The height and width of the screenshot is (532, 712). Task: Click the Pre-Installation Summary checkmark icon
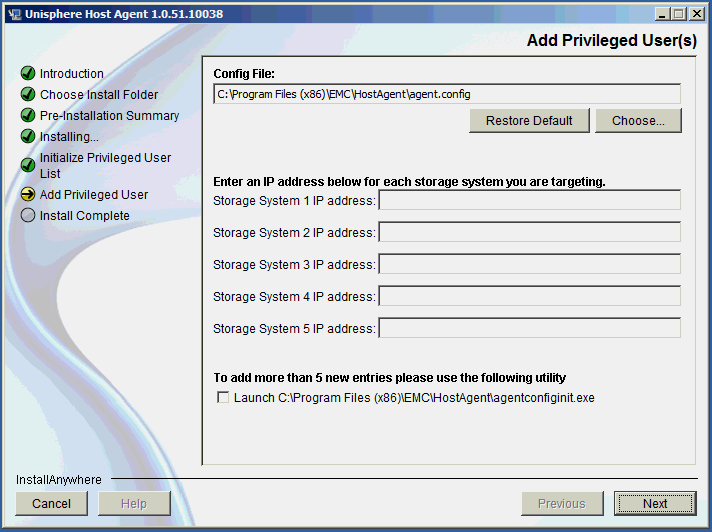(x=28, y=115)
